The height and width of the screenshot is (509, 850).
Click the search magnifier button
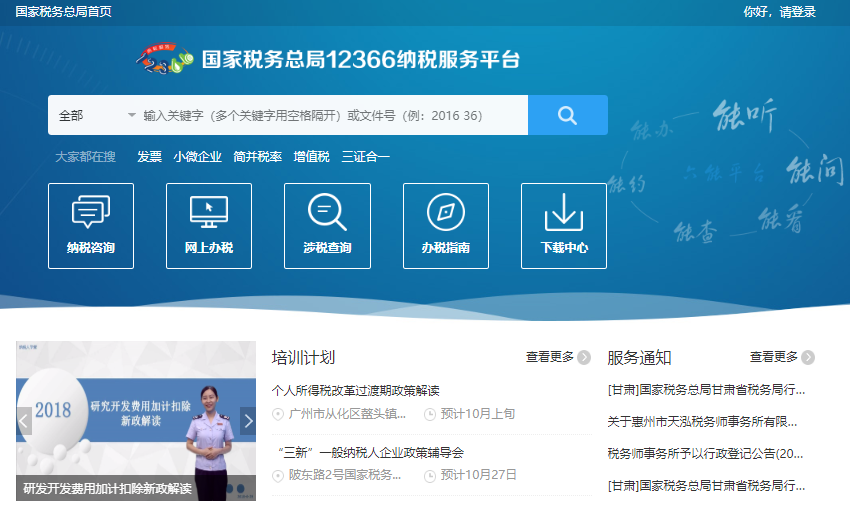click(x=568, y=115)
